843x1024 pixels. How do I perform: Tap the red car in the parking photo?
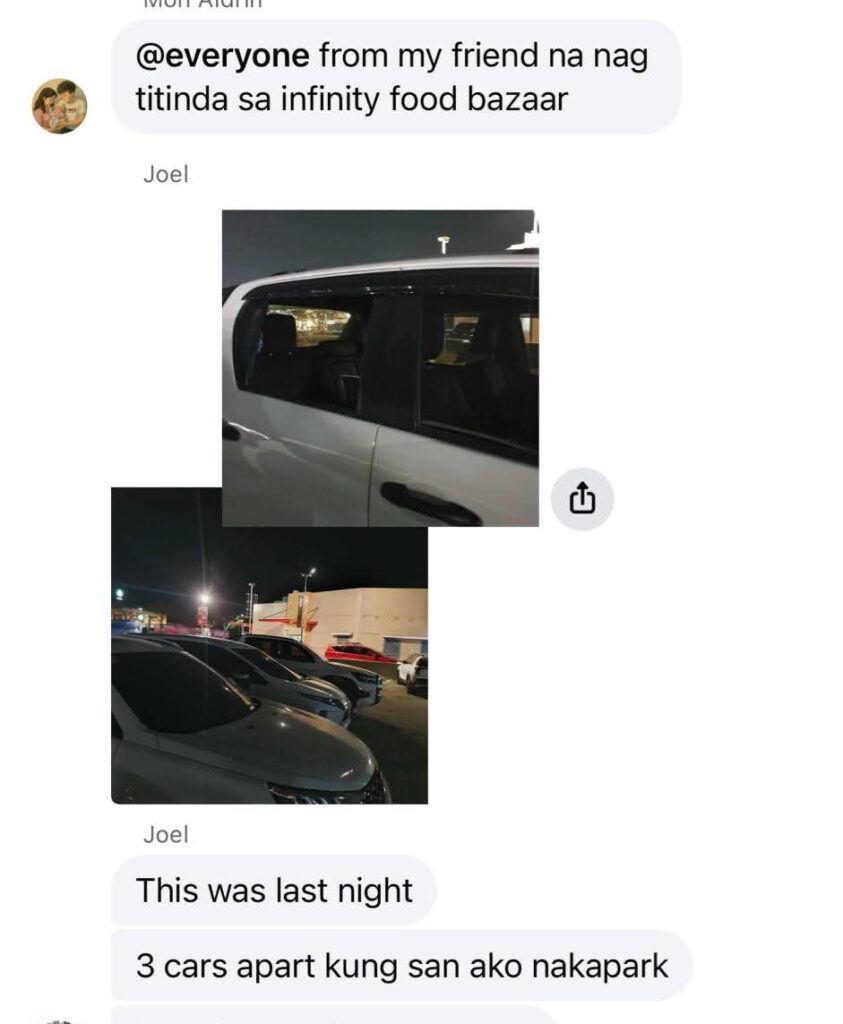click(x=358, y=652)
